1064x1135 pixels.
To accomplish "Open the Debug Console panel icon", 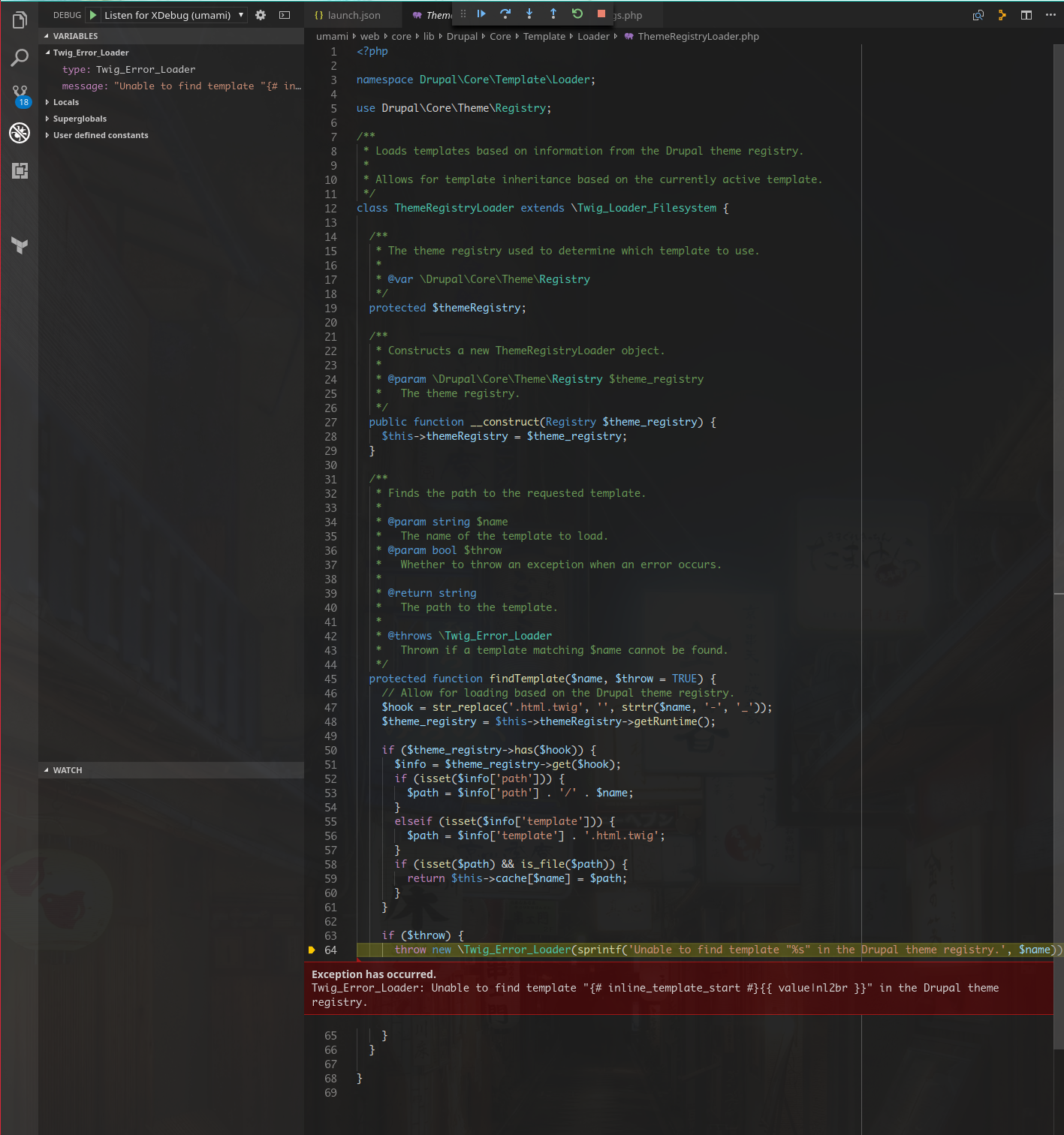I will point(284,14).
